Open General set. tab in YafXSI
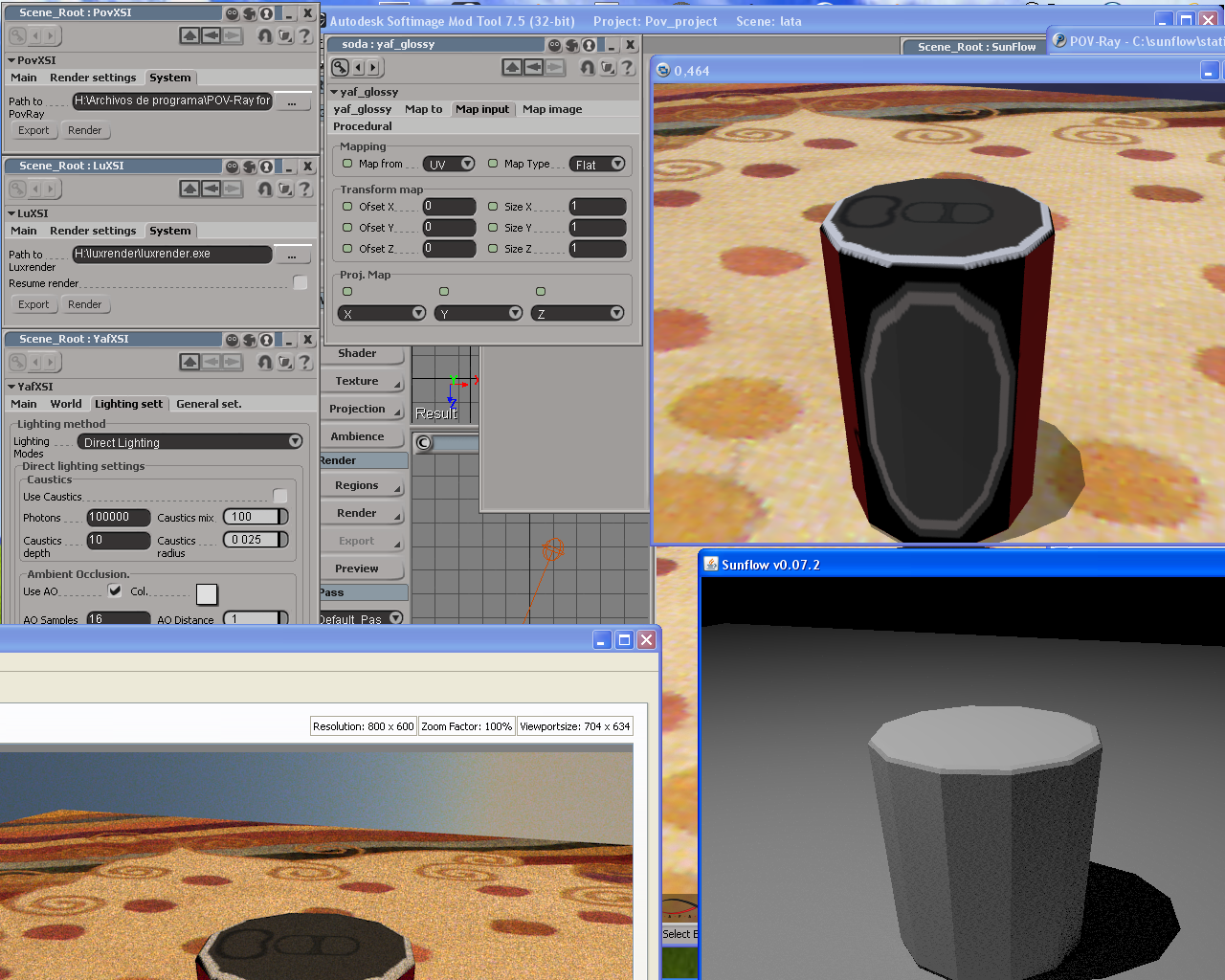The image size is (1225, 980). tap(209, 404)
